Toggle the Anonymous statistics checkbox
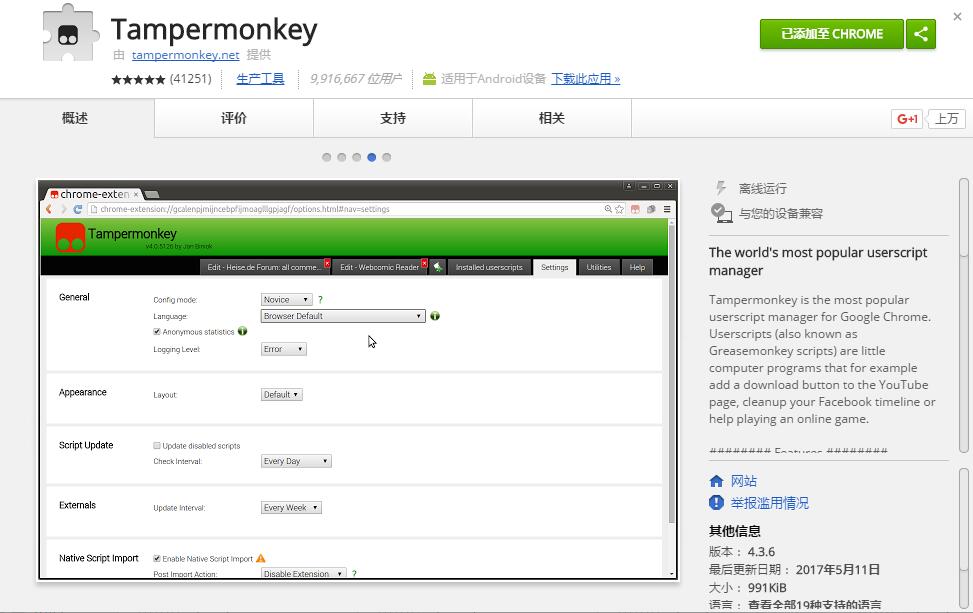The height and width of the screenshot is (613, 973). tap(157, 332)
